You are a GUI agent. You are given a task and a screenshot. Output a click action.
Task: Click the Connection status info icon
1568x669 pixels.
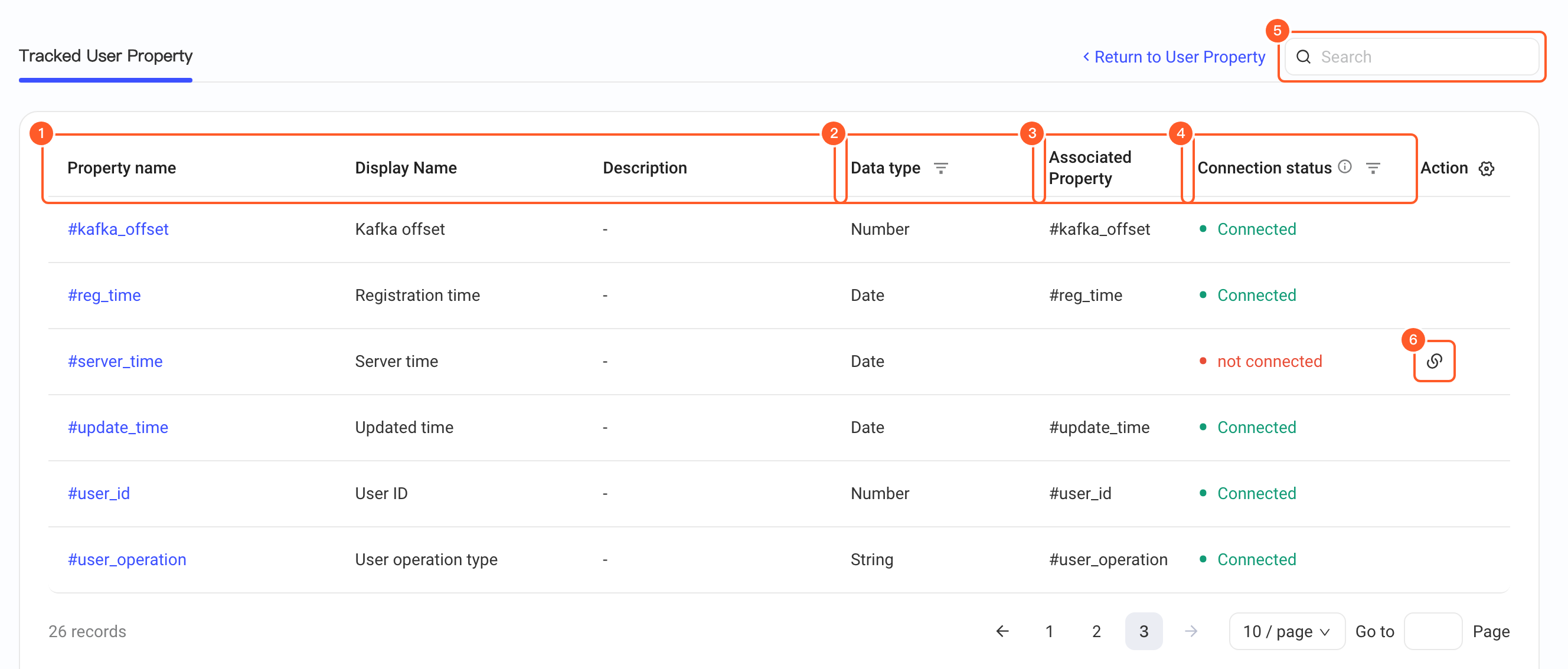pos(1345,166)
